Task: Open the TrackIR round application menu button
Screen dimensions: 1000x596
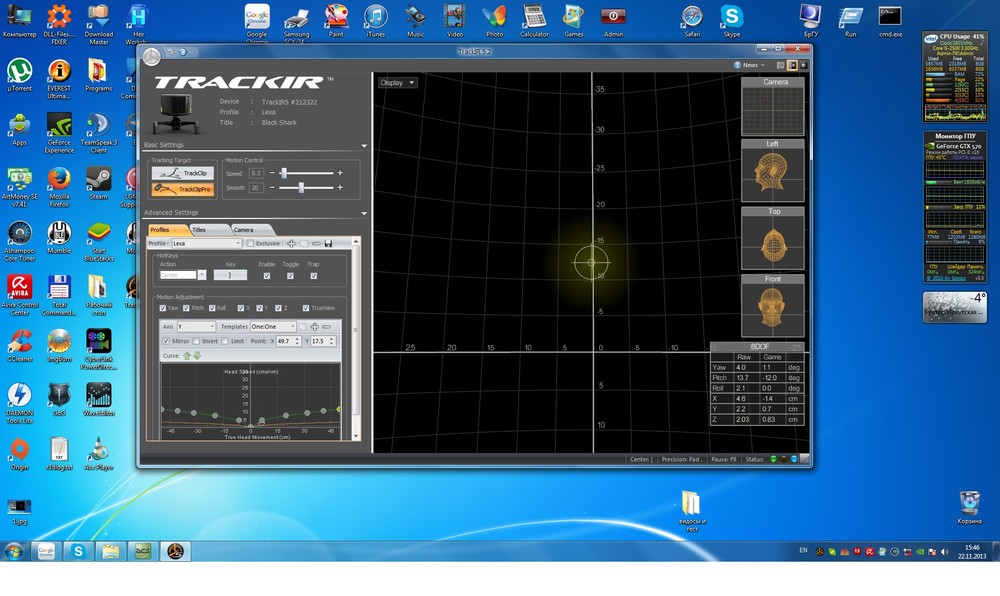Action: 151,57
